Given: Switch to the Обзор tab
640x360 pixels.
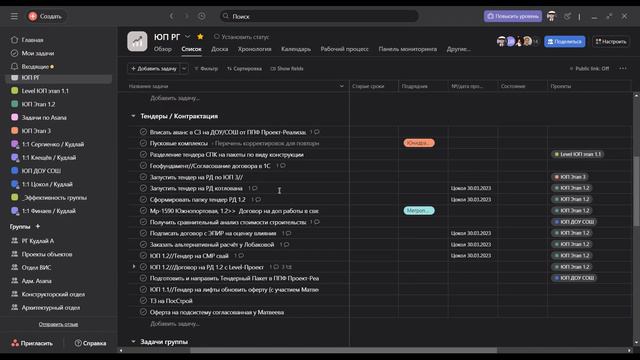Looking at the screenshot, I should coord(163,49).
